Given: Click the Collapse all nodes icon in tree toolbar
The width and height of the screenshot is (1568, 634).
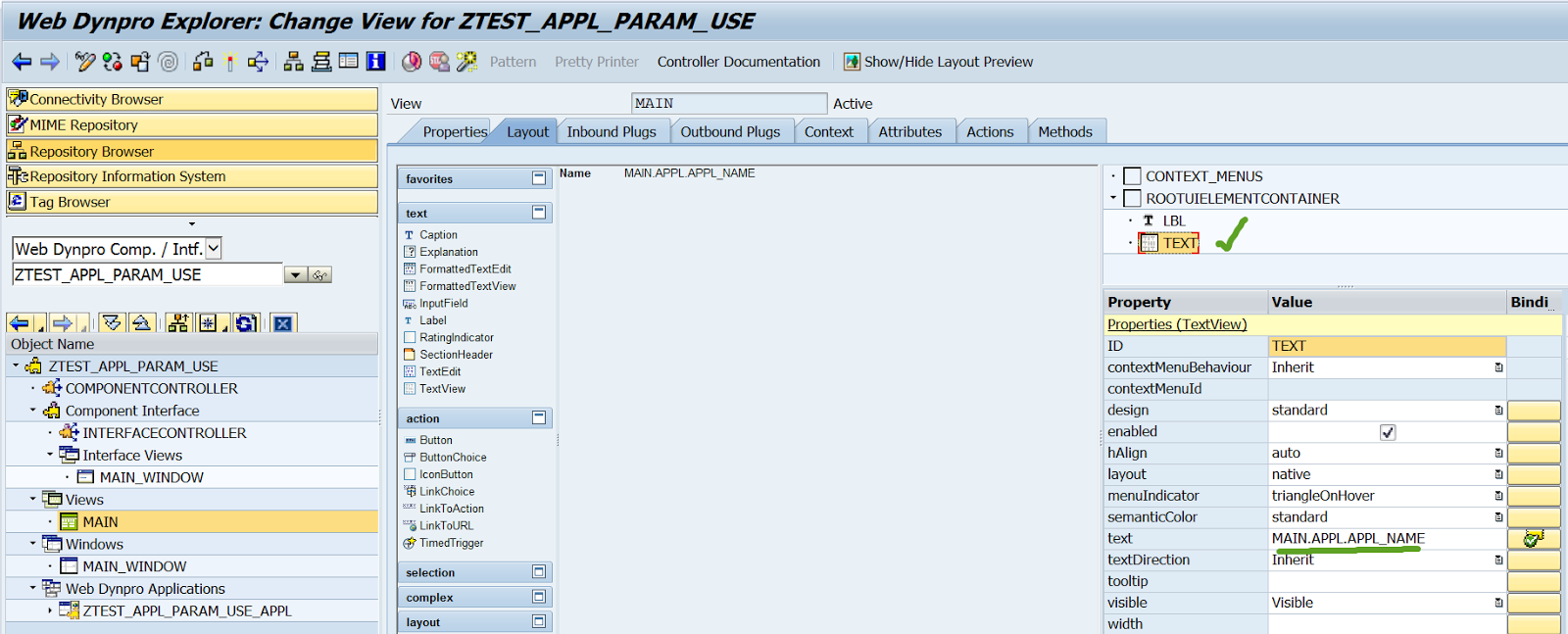Looking at the screenshot, I should (x=141, y=323).
